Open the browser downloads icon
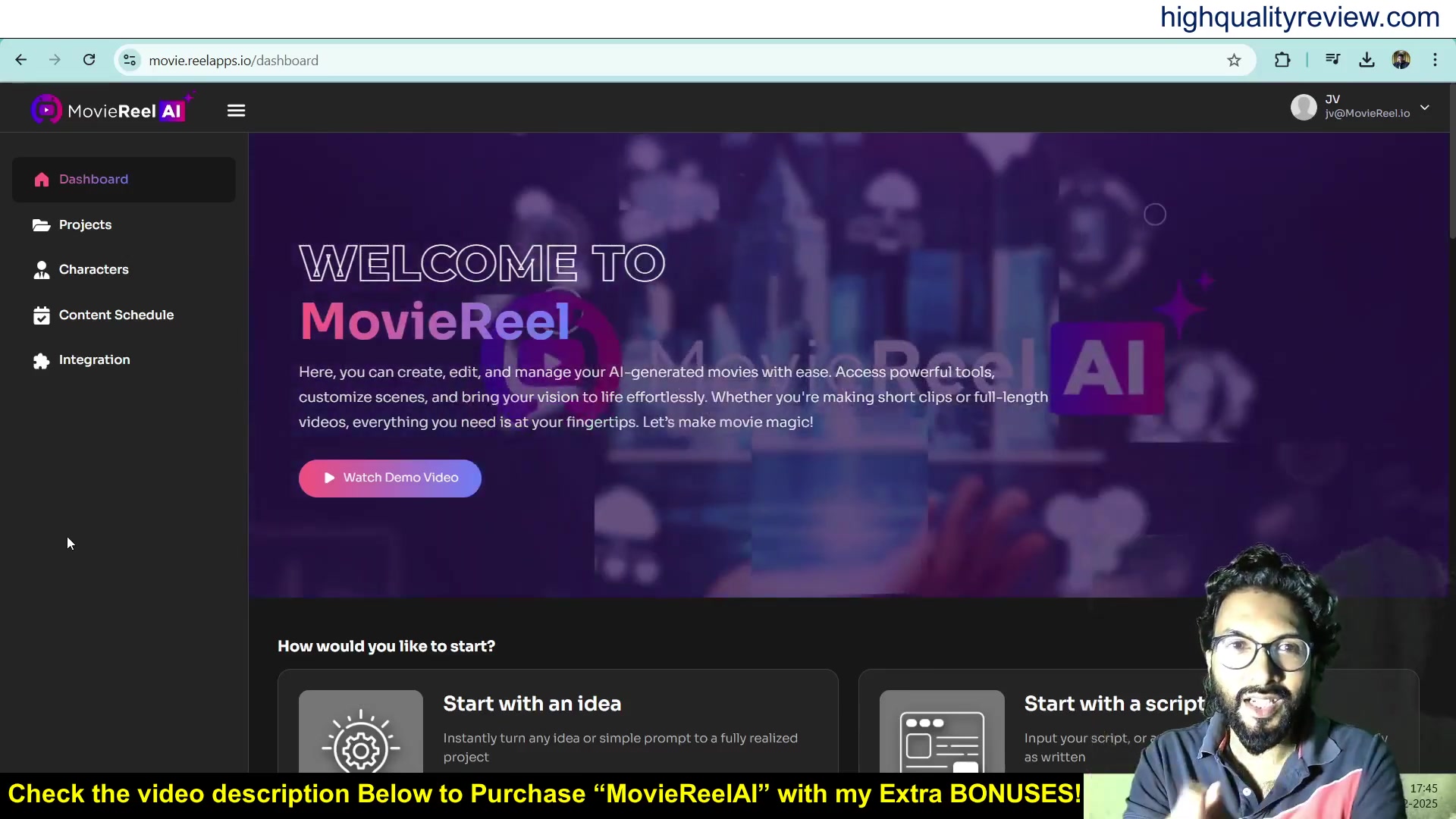1456x819 pixels. coord(1367,60)
